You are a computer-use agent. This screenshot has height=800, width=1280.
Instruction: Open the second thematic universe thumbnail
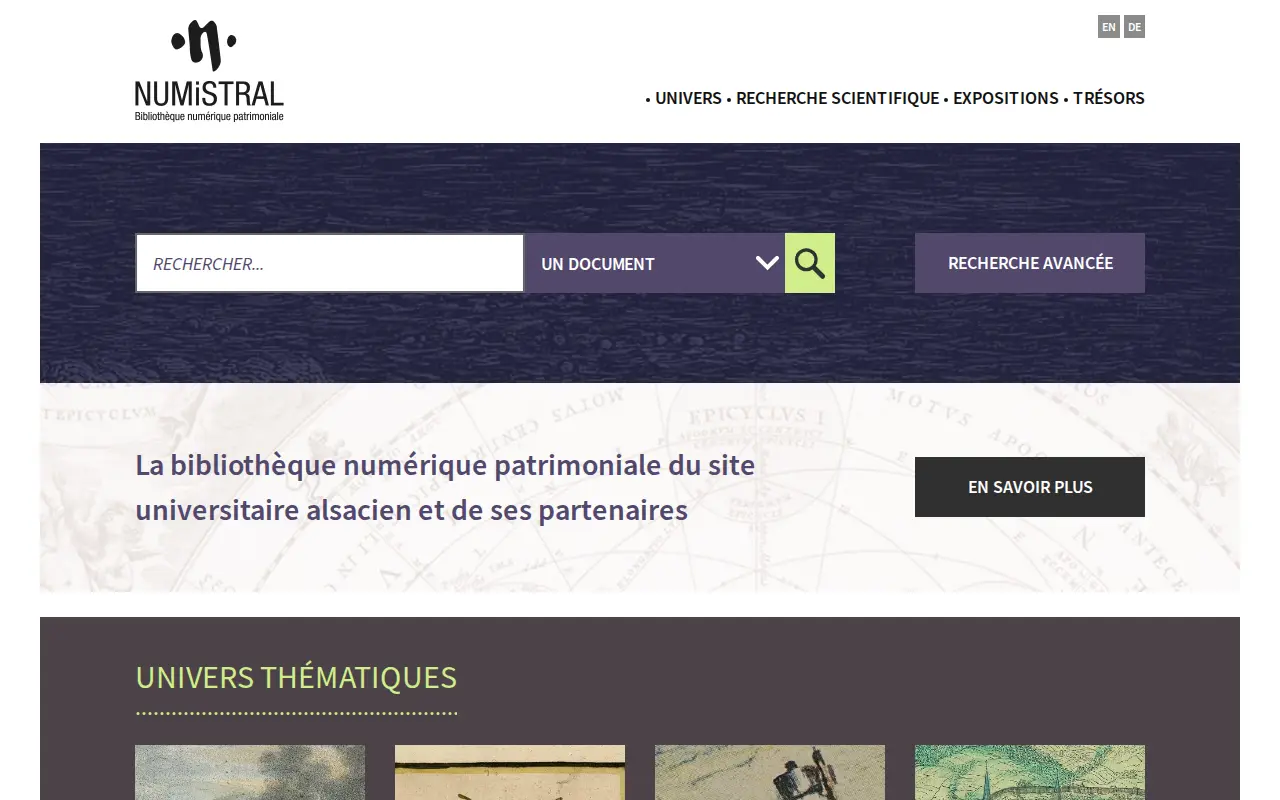tap(510, 772)
